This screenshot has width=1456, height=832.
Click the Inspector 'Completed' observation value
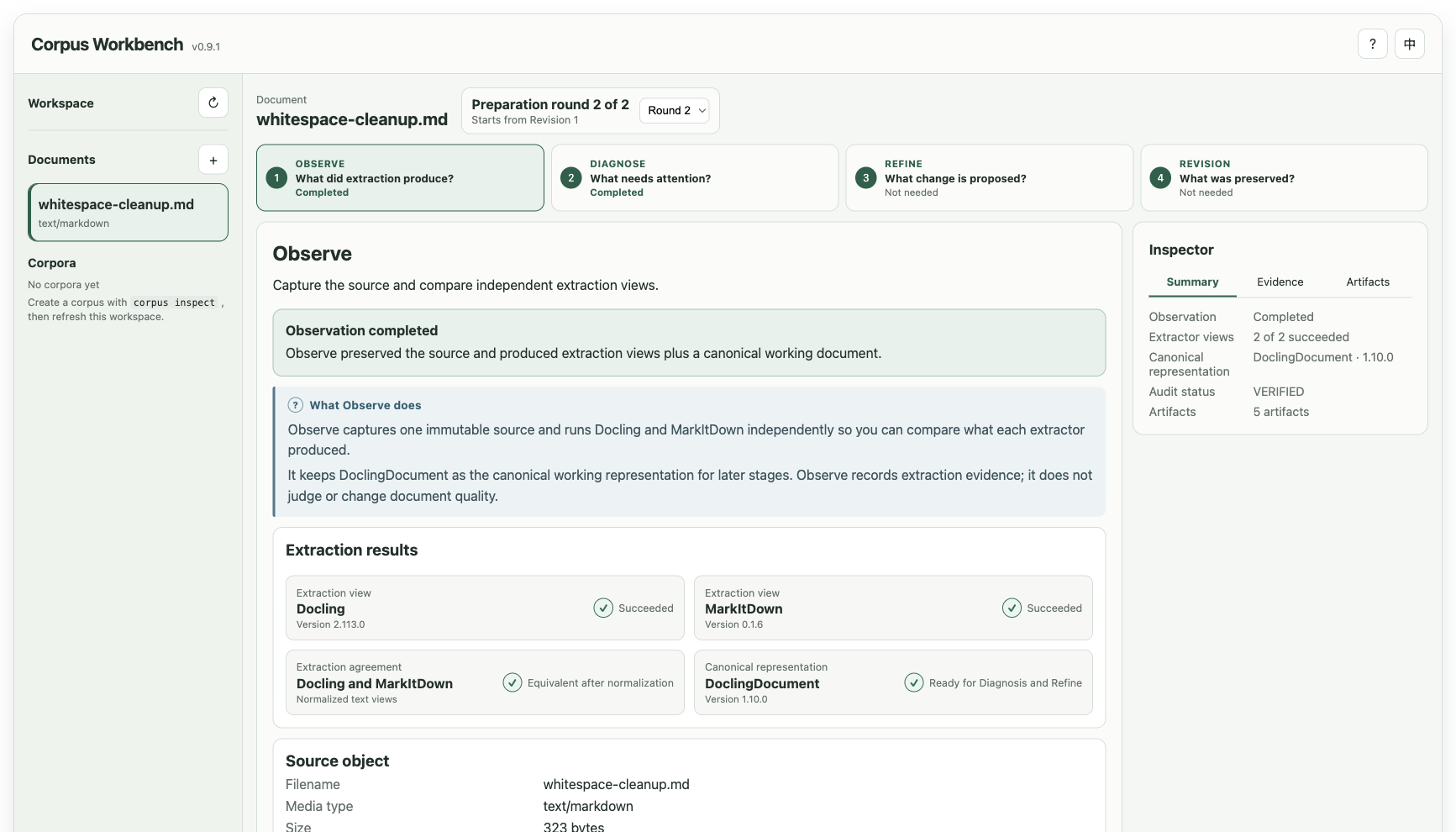click(1283, 317)
